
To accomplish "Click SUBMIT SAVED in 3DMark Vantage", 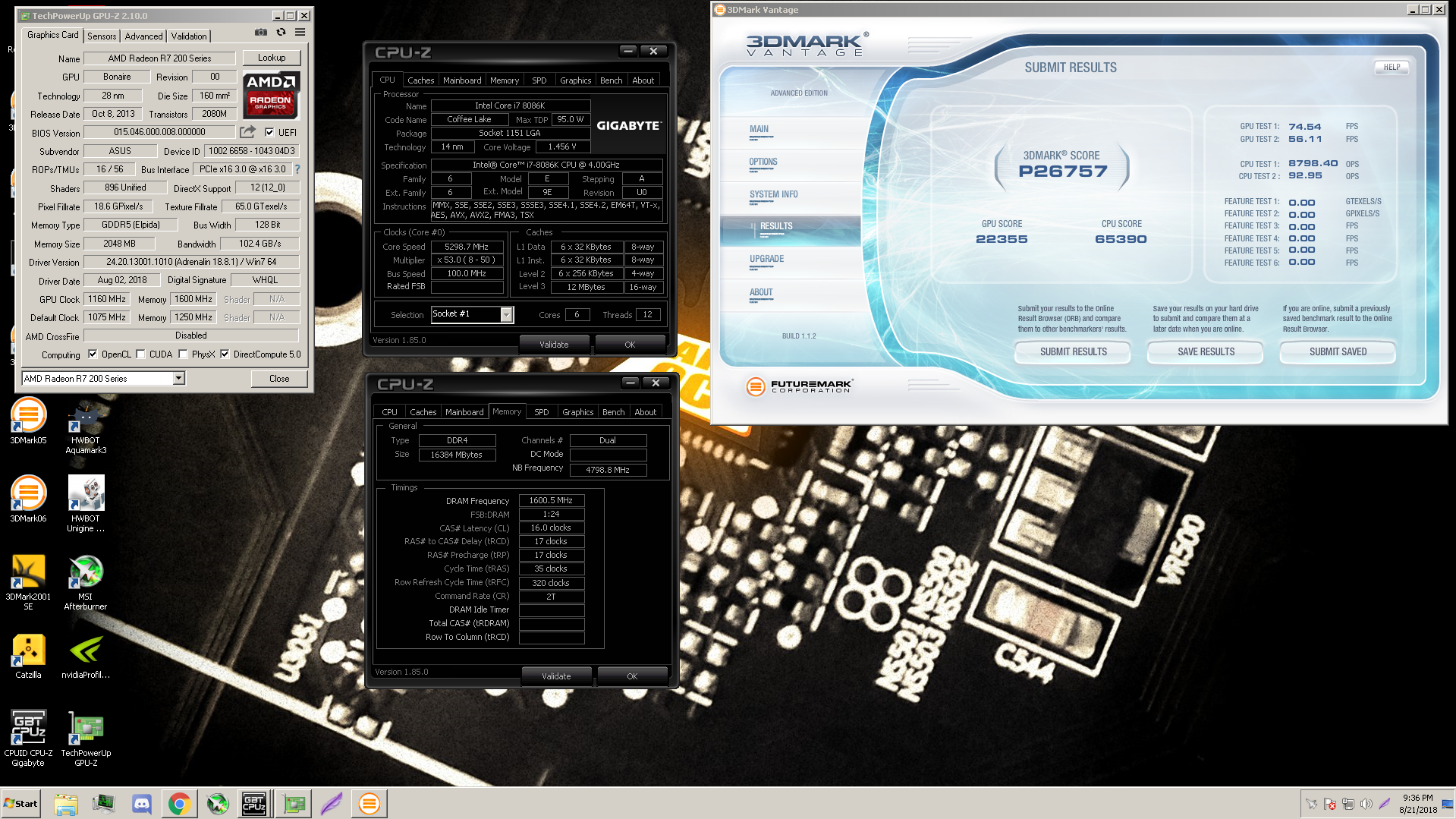I will pos(1338,351).
